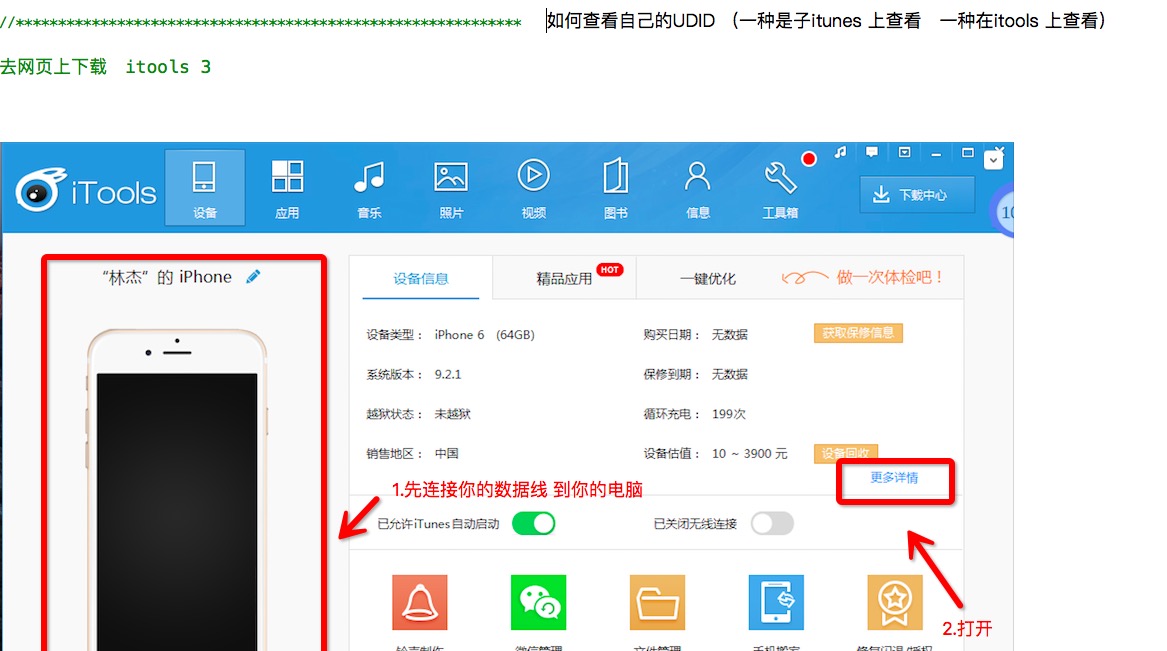Screen dimensions: 1167x651
Task: Open the 文件管理 file manager folder icon
Action: [x=657, y=602]
